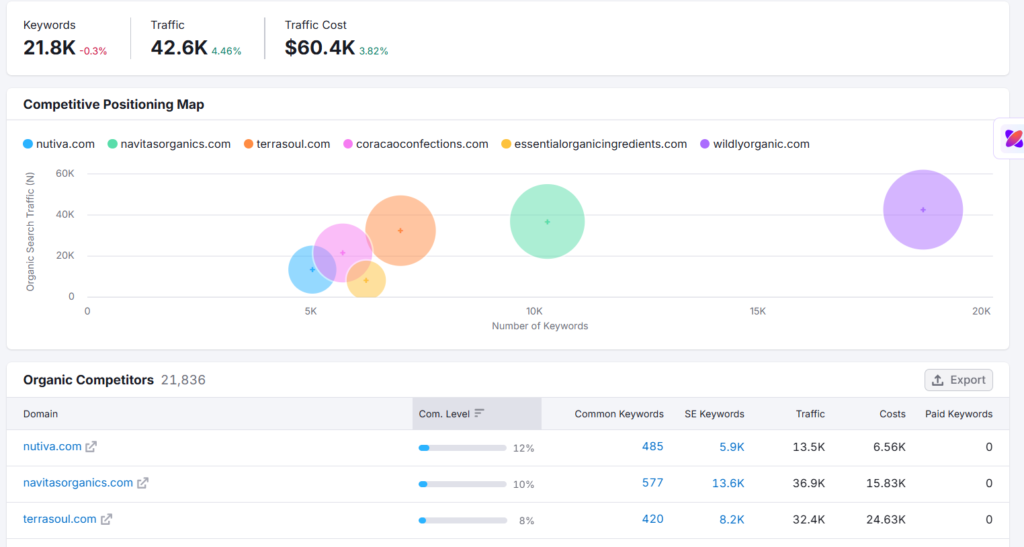The width and height of the screenshot is (1024, 547).
Task: Click the 36.9K traffic value
Action: point(808,483)
